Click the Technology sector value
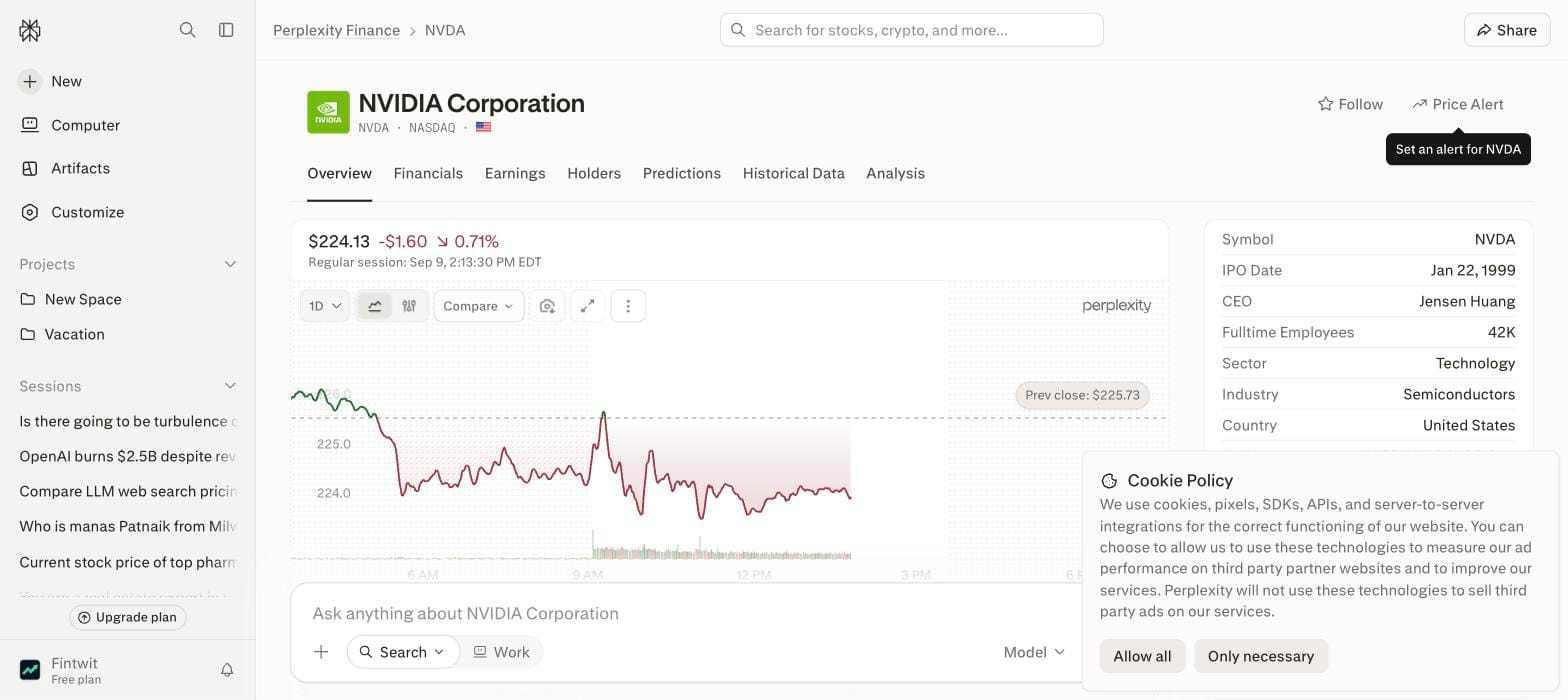Image resolution: width=1568 pixels, height=700 pixels. [x=1475, y=363]
